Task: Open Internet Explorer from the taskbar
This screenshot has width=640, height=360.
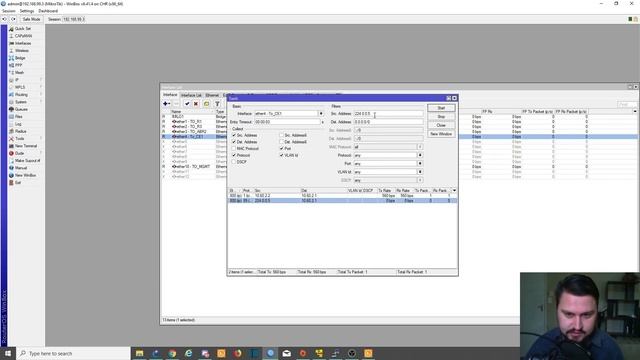Action: click(x=189, y=353)
